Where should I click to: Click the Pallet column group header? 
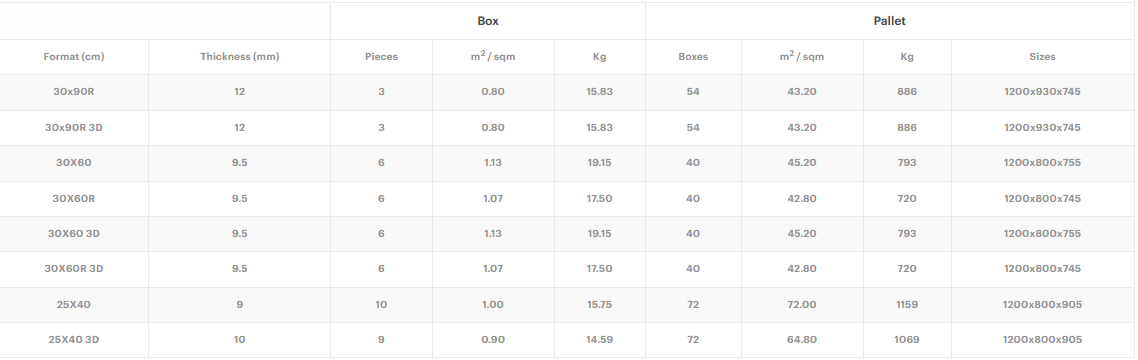tap(889, 21)
